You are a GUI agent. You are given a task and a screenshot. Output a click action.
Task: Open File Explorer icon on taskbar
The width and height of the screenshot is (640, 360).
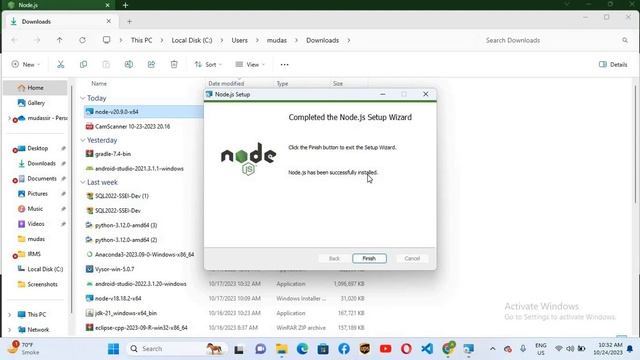pos(281,349)
